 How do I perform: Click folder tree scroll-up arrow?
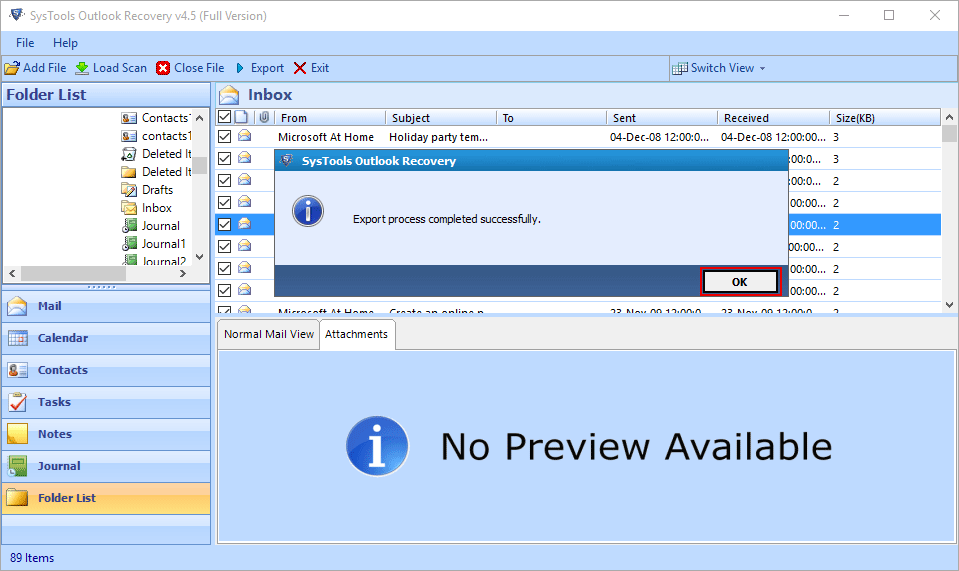tap(199, 118)
